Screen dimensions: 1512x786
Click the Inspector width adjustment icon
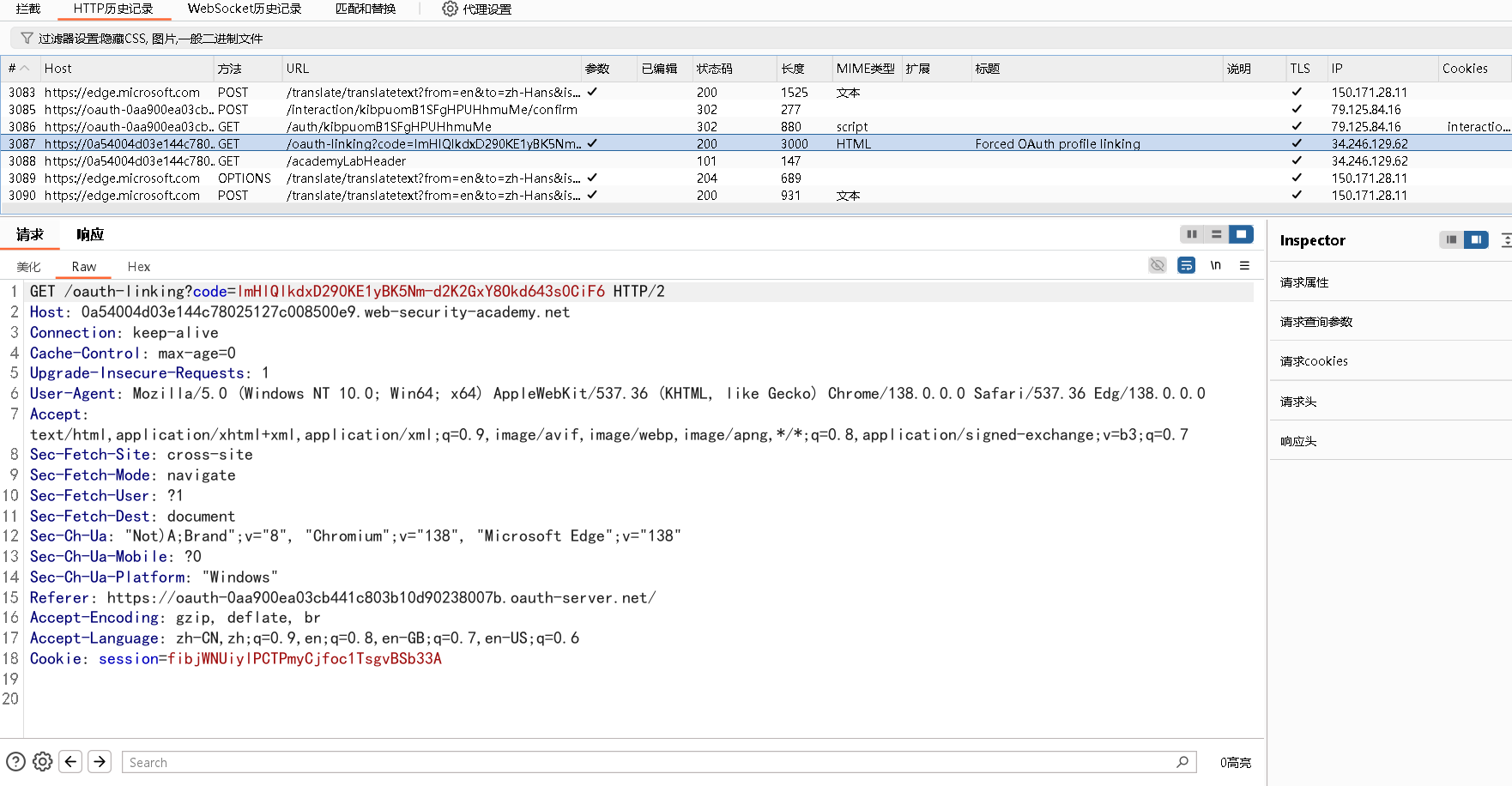click(1505, 240)
